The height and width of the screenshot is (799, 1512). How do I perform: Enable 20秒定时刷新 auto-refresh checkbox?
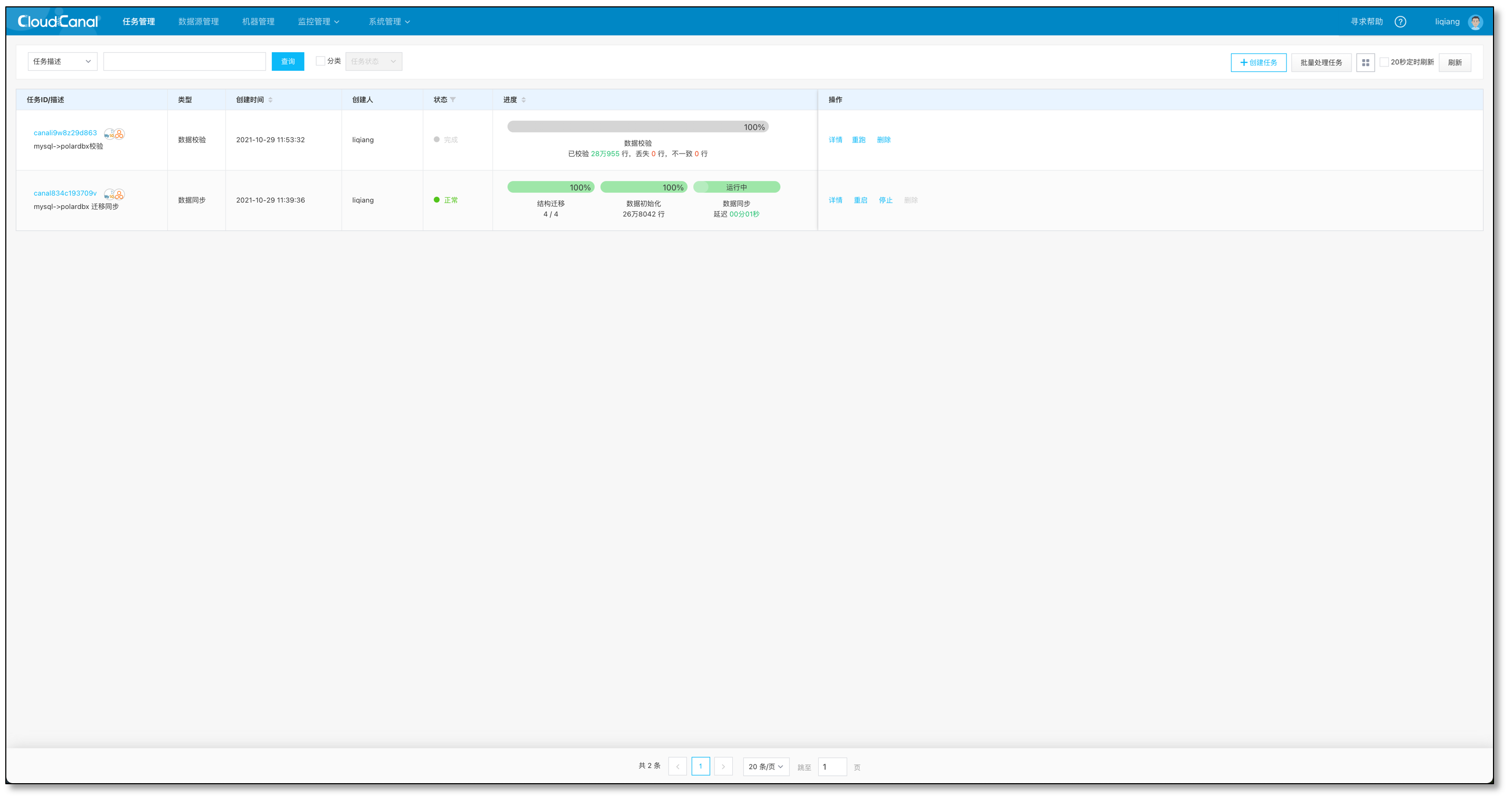pyautogui.click(x=1384, y=62)
